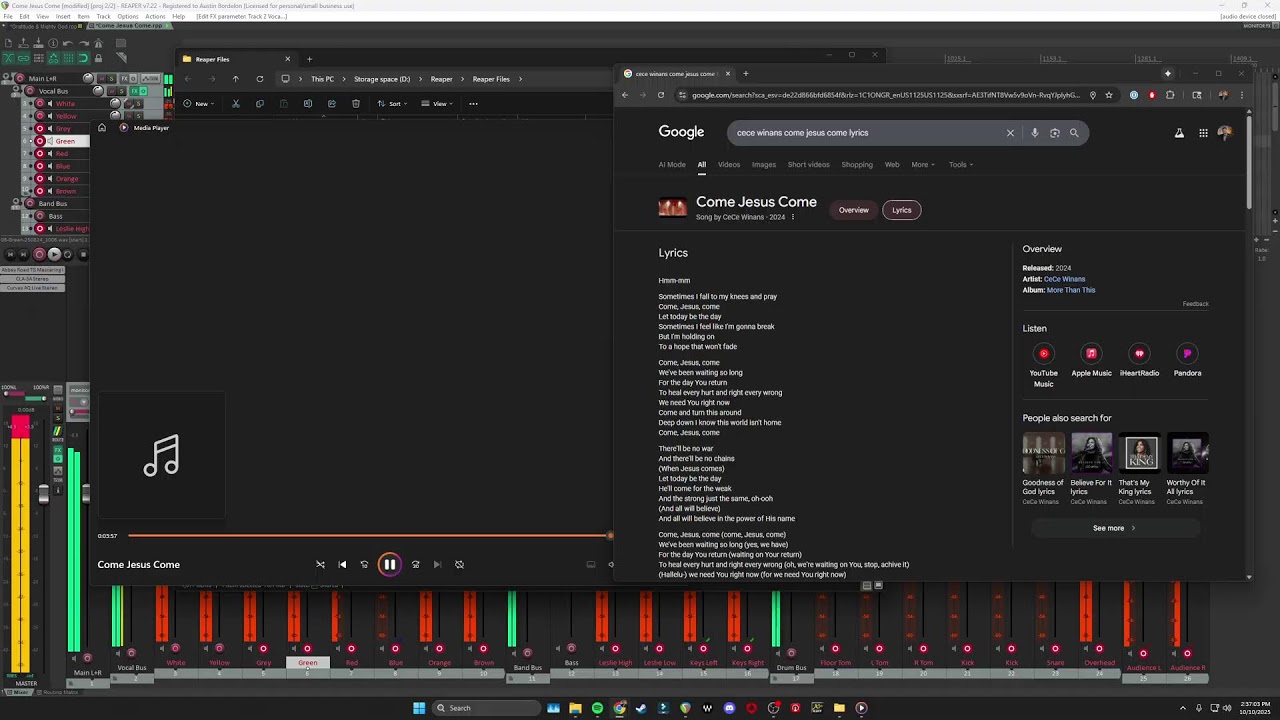Viewport: 1280px width, 720px height.
Task: Skip back 10 seconds in Media Player
Action: click(x=364, y=564)
